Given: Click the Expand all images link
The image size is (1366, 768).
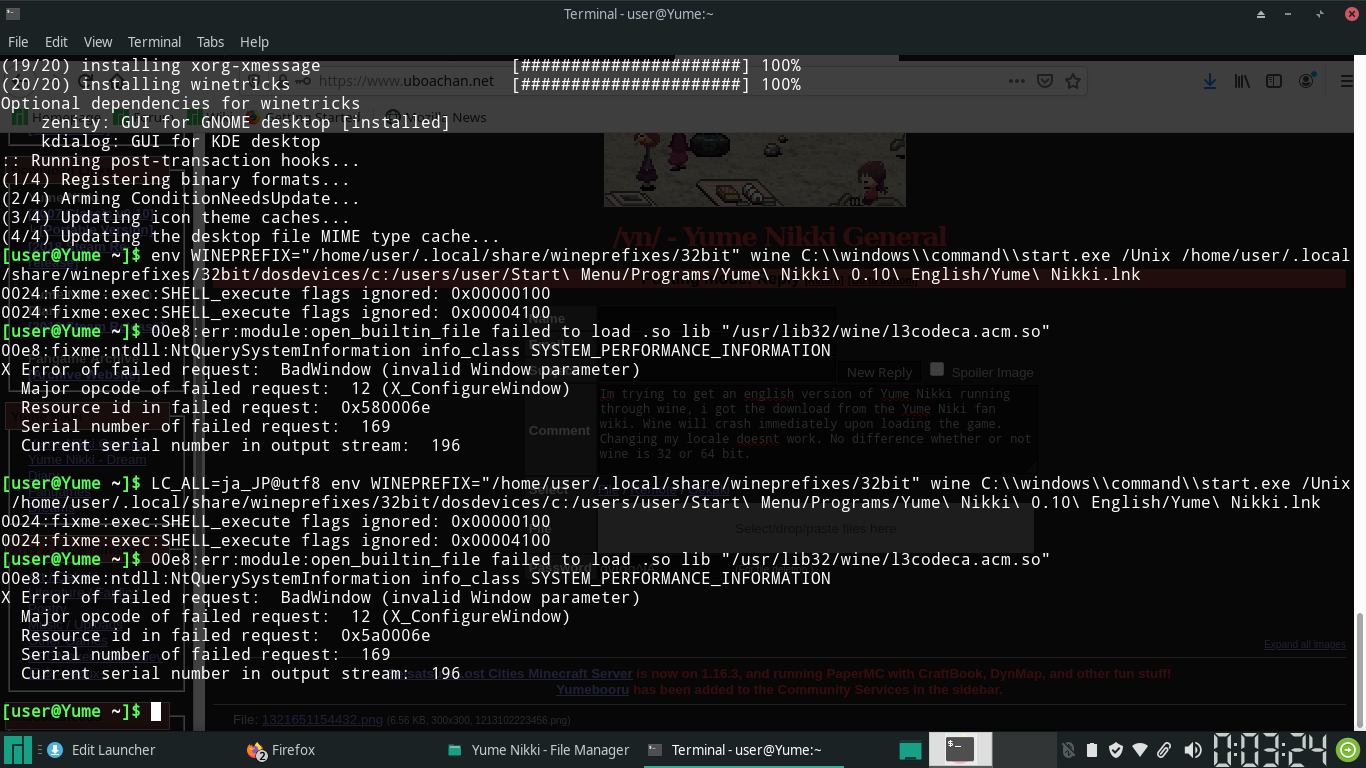Looking at the screenshot, I should click(1305, 645).
